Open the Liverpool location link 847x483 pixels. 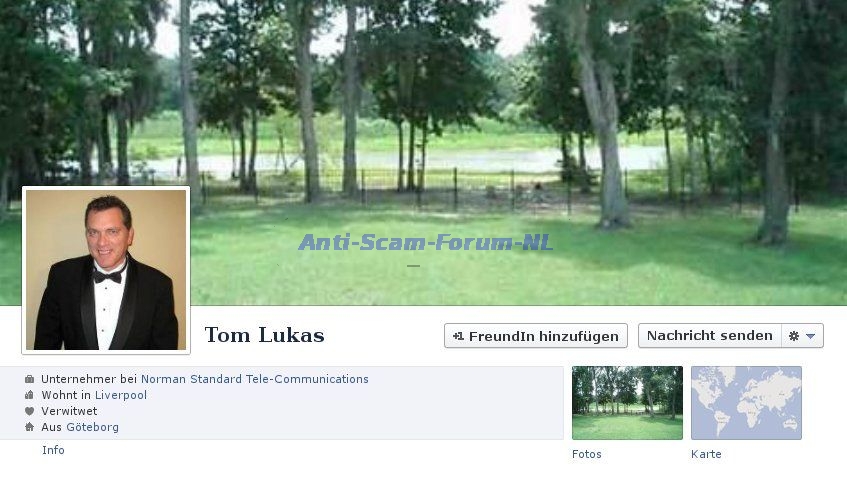click(x=121, y=395)
